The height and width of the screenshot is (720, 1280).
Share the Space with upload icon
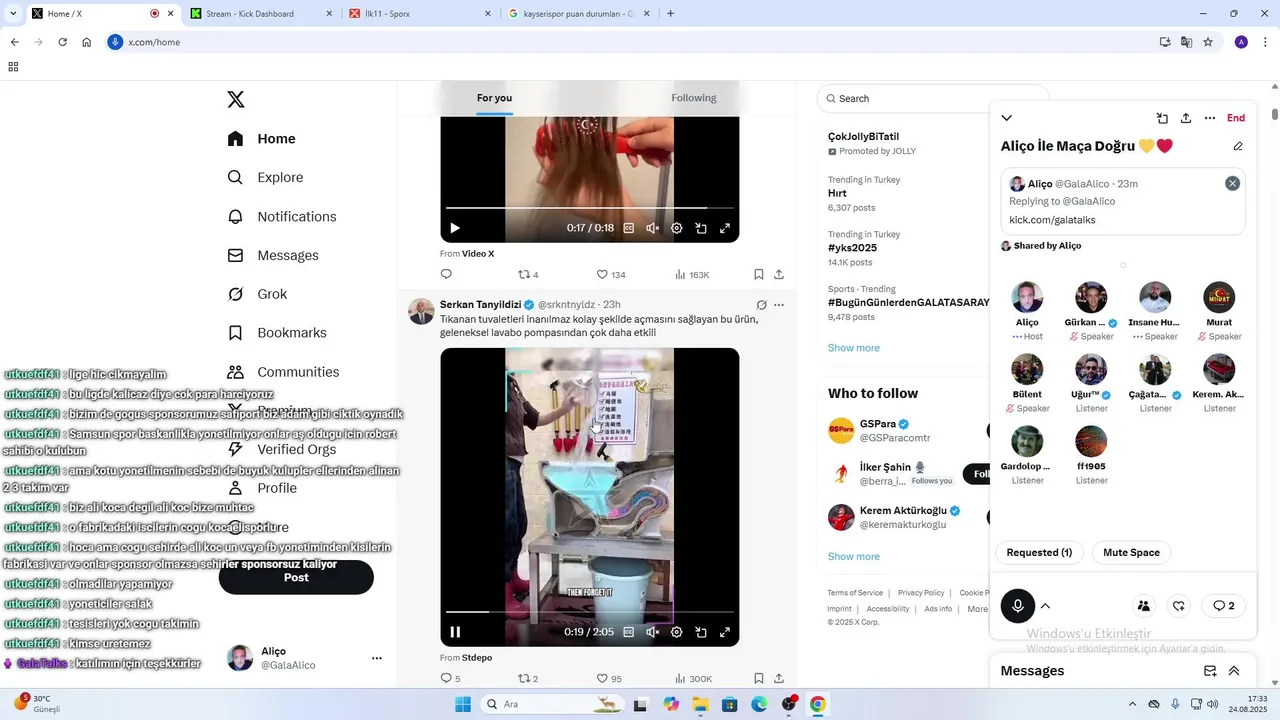[x=1186, y=118]
